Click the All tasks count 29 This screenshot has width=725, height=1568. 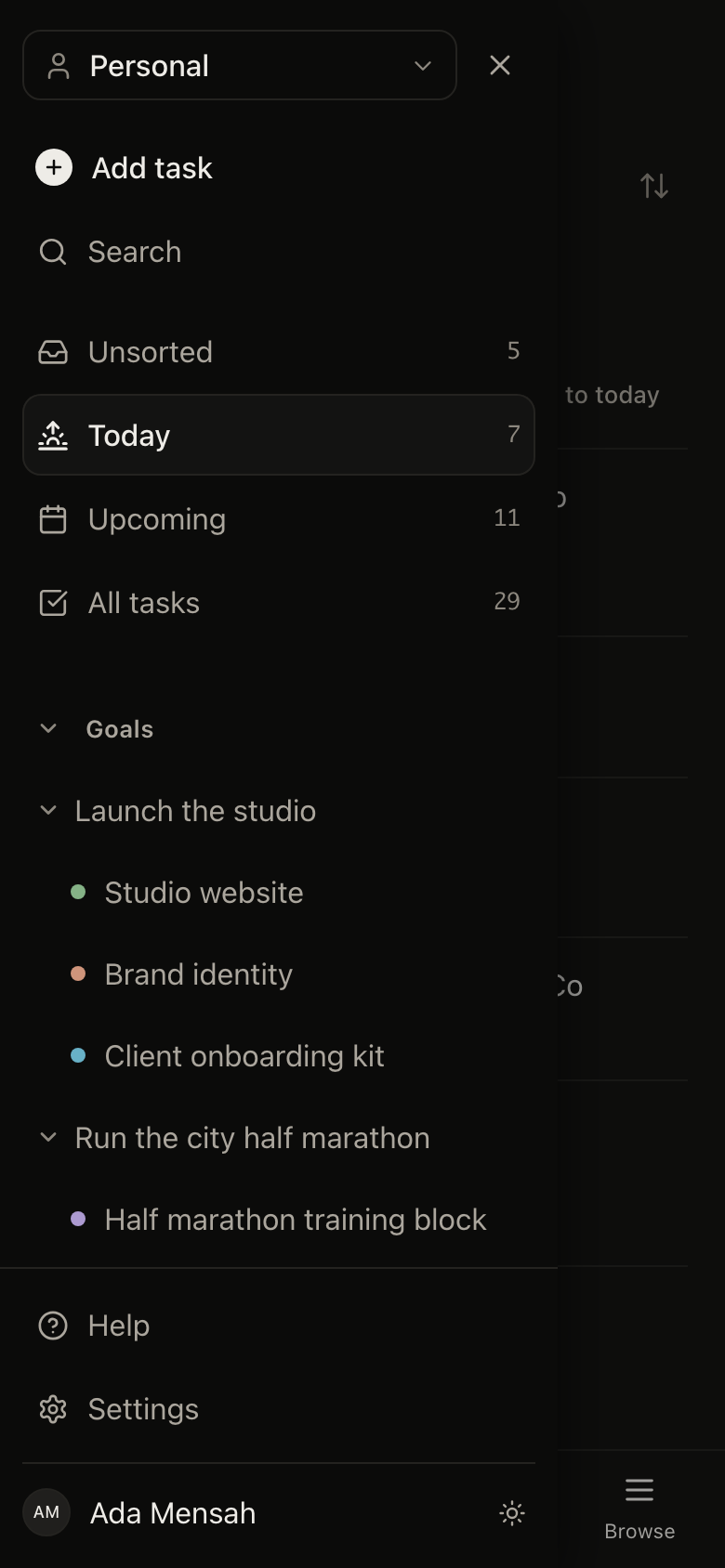(507, 601)
